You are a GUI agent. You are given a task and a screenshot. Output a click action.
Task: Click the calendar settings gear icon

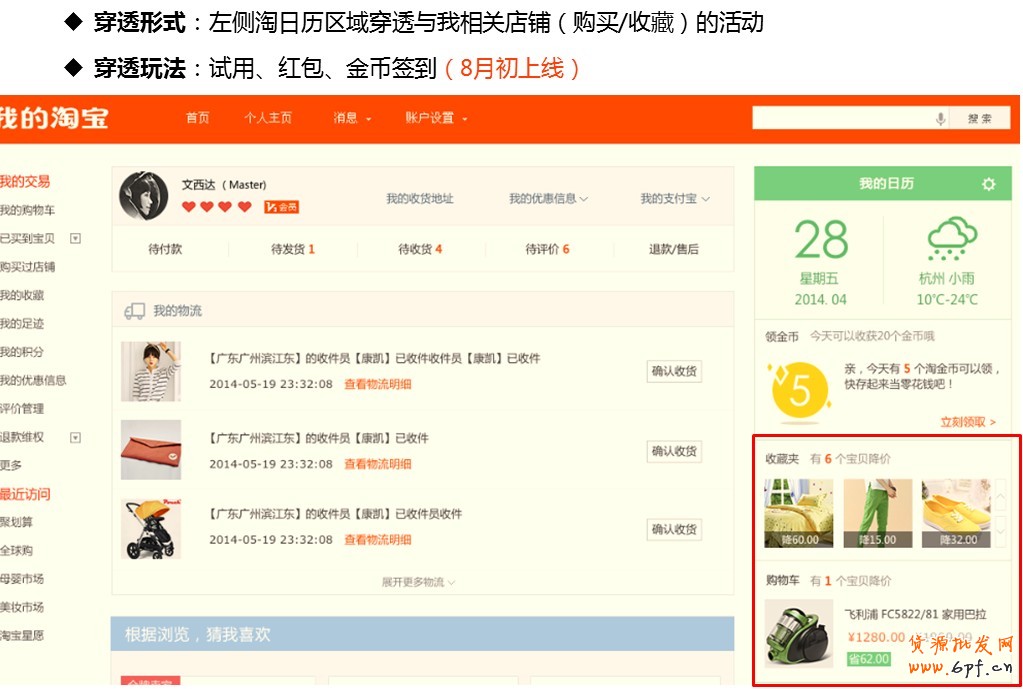[988, 184]
